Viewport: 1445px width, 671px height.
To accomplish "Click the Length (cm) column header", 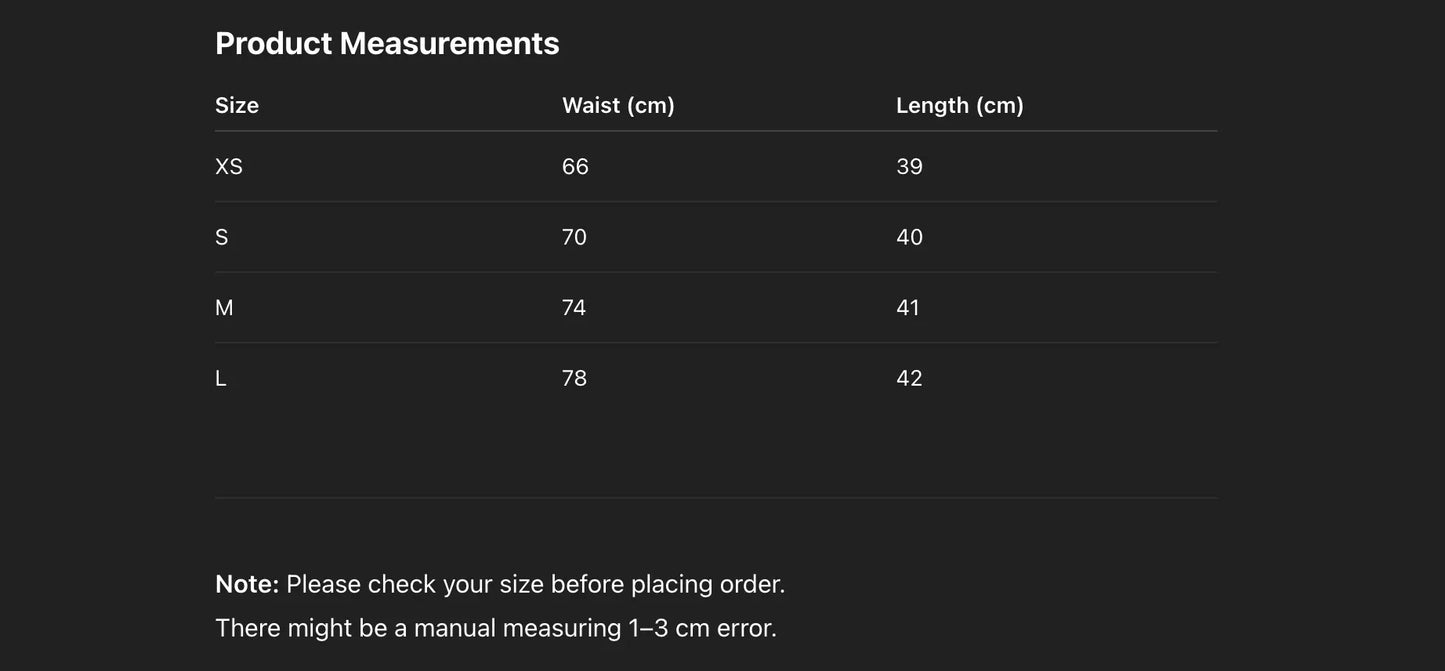I will pyautogui.click(x=959, y=105).
